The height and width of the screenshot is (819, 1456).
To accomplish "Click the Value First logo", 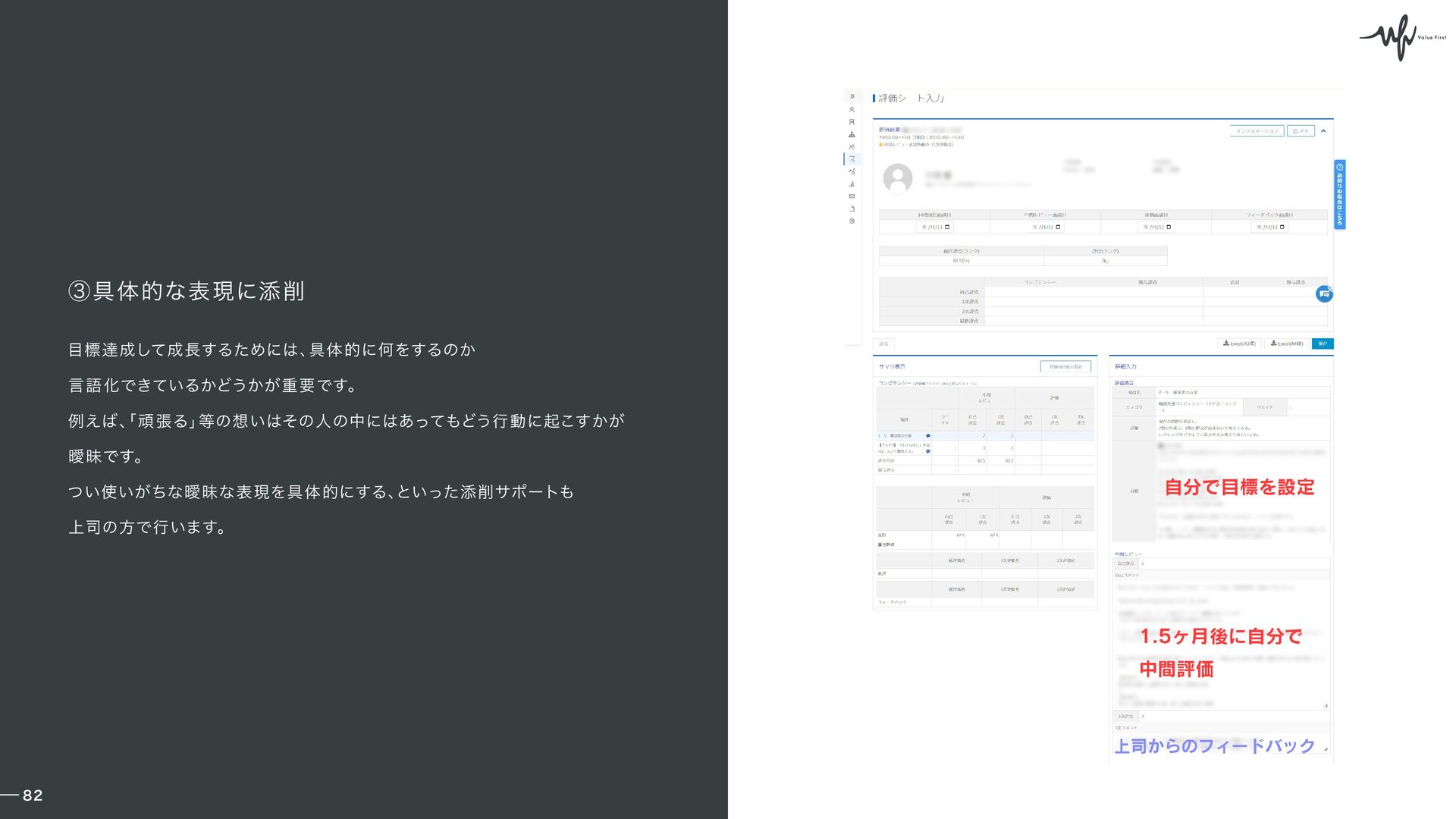I will tap(1401, 37).
